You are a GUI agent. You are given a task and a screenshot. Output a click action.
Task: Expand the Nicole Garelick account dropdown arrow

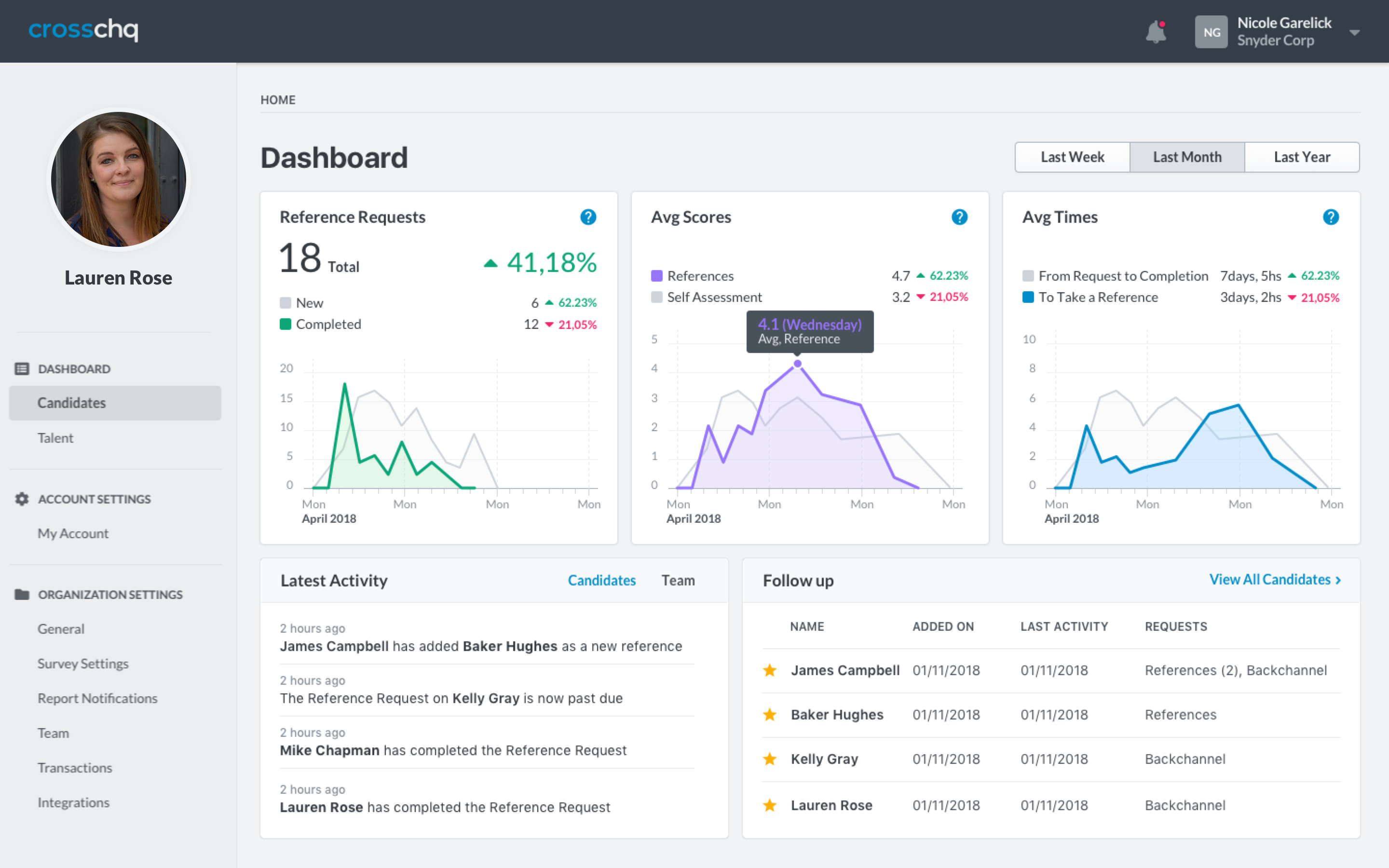pos(1355,33)
